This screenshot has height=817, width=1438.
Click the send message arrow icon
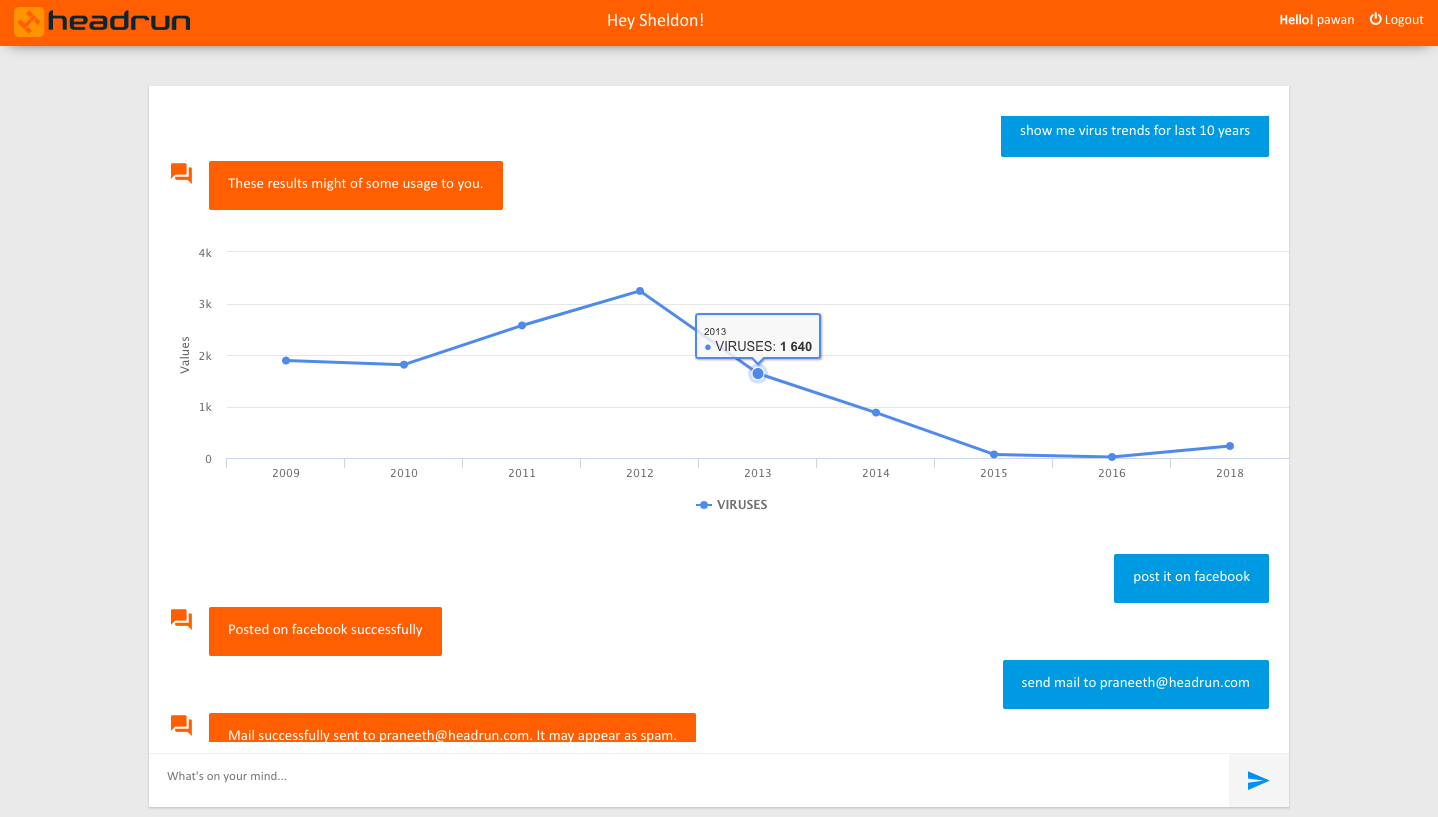point(1258,780)
